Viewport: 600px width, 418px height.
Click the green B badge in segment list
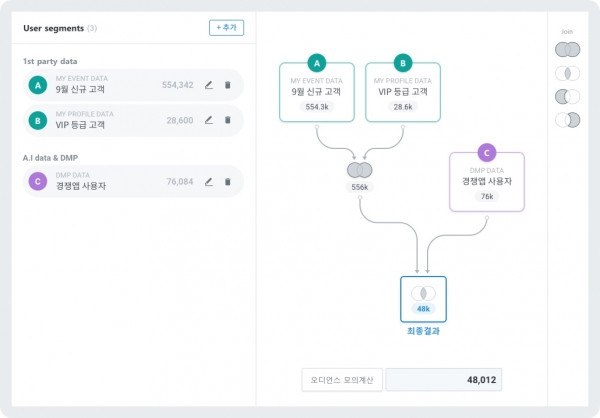38,121
